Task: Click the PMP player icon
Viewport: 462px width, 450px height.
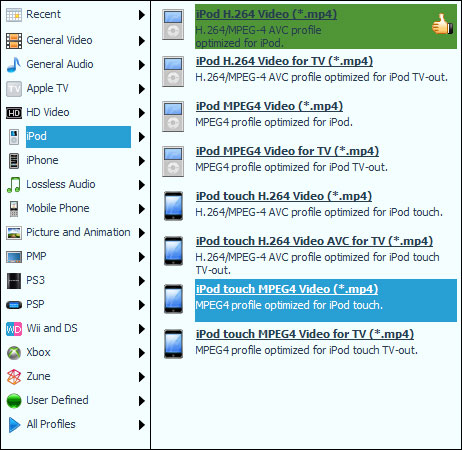Action: pyautogui.click(x=14, y=257)
